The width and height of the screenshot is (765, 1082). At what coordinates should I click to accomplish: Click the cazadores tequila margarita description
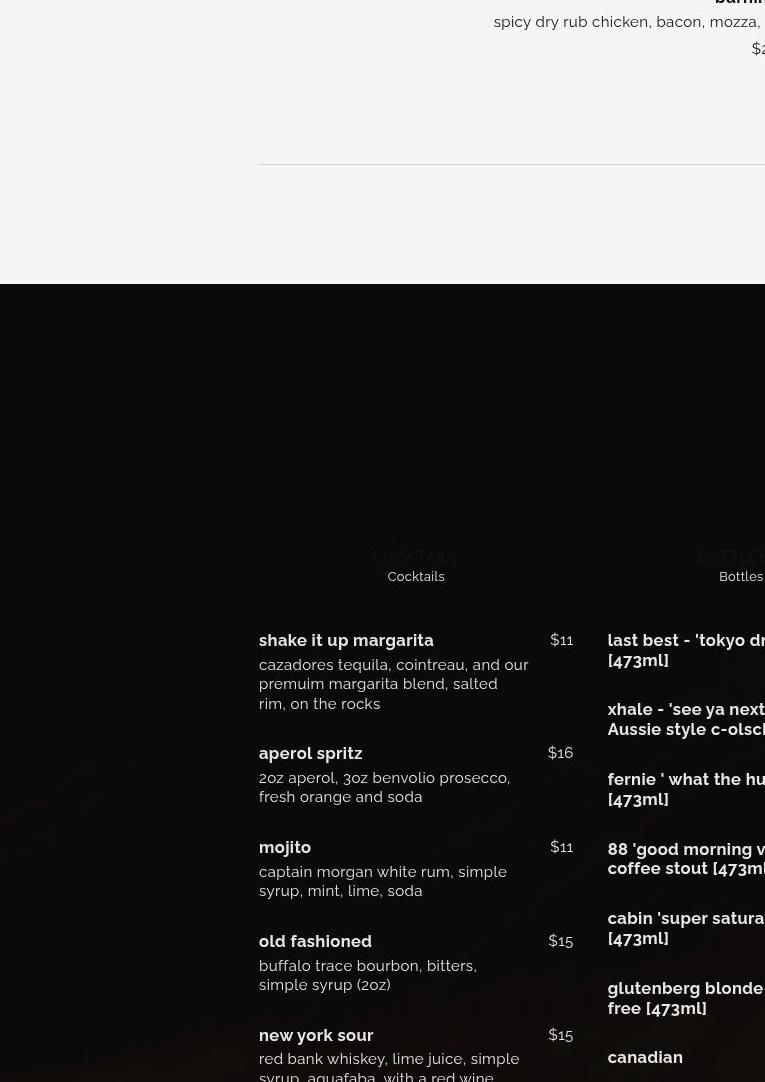[393, 684]
